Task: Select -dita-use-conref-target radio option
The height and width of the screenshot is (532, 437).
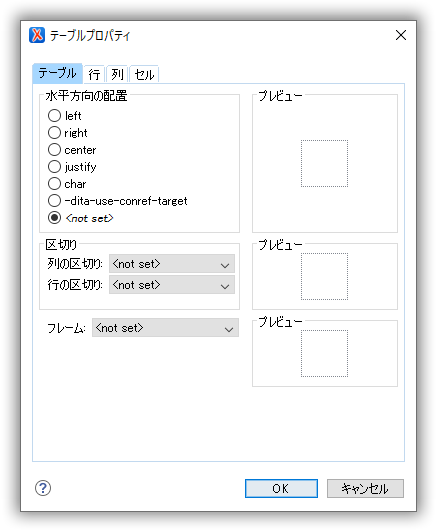Action: (x=54, y=201)
